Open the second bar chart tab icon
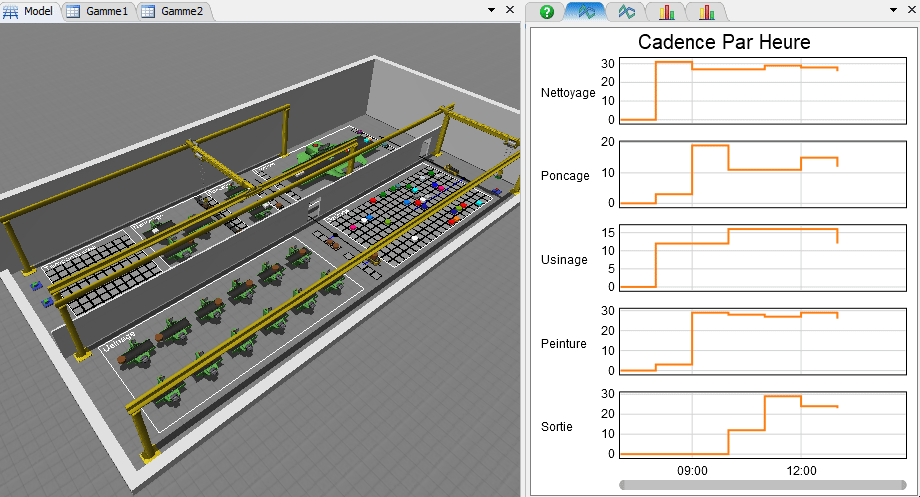 (x=706, y=12)
